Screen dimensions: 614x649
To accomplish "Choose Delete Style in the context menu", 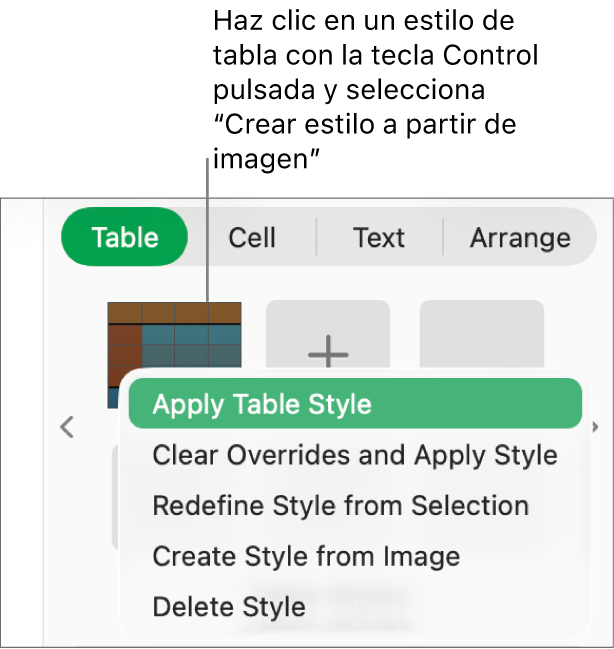I will click(x=229, y=606).
